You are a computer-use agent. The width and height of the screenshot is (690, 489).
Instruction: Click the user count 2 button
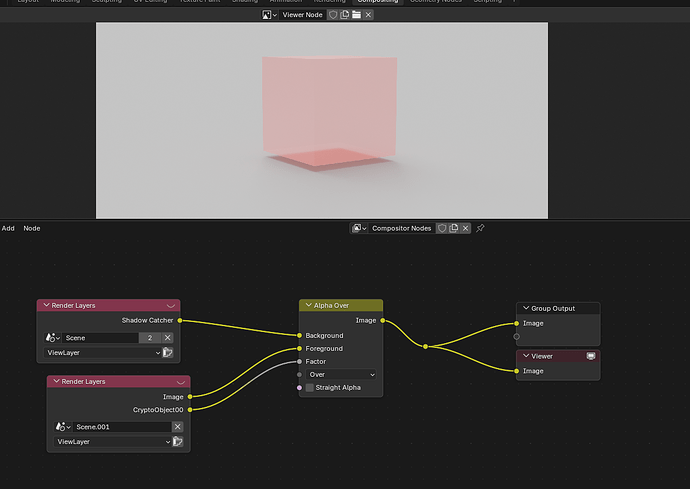click(150, 338)
